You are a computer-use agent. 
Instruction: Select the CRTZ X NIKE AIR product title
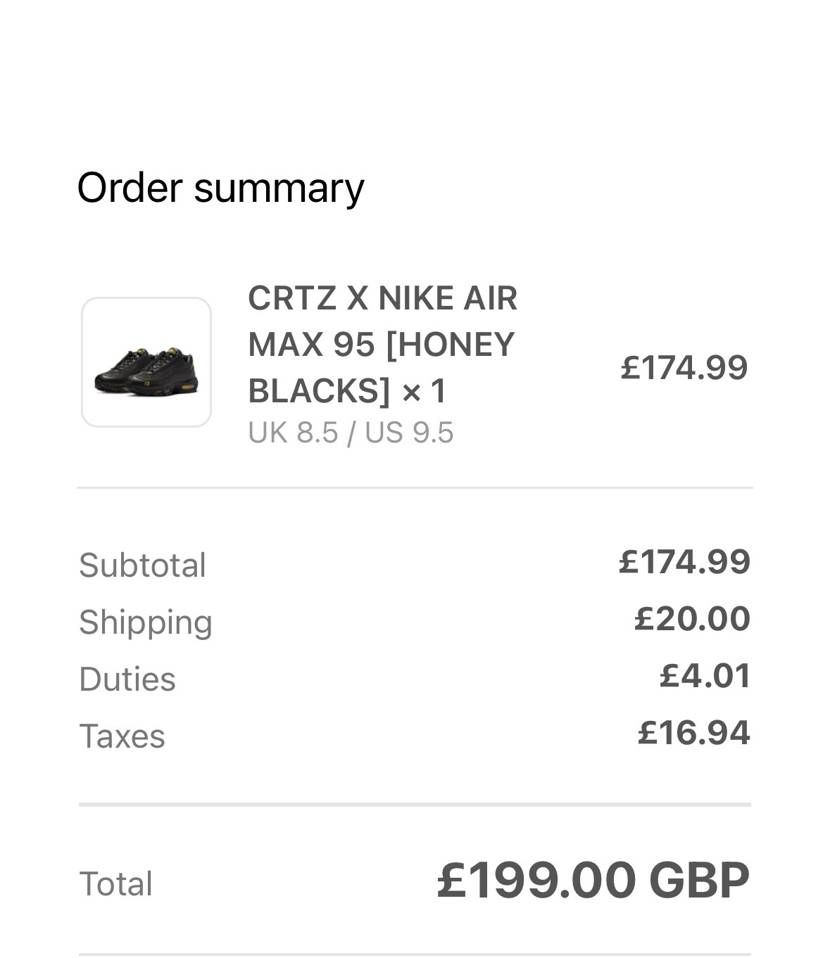coord(382,298)
